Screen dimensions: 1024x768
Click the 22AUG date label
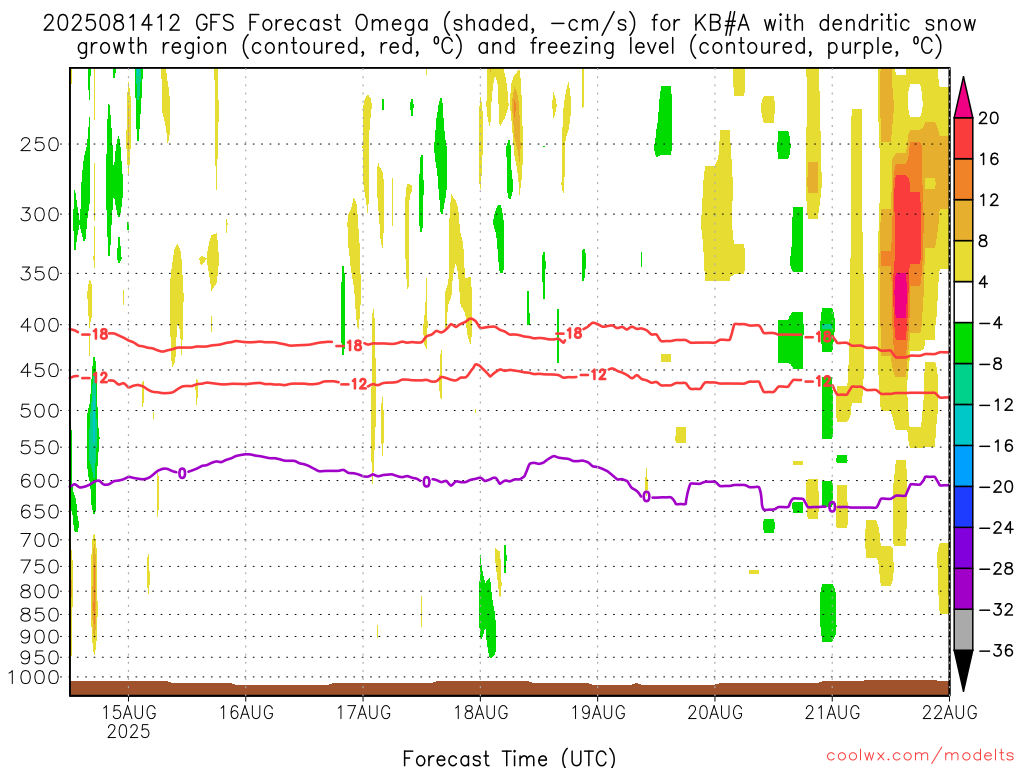(950, 712)
